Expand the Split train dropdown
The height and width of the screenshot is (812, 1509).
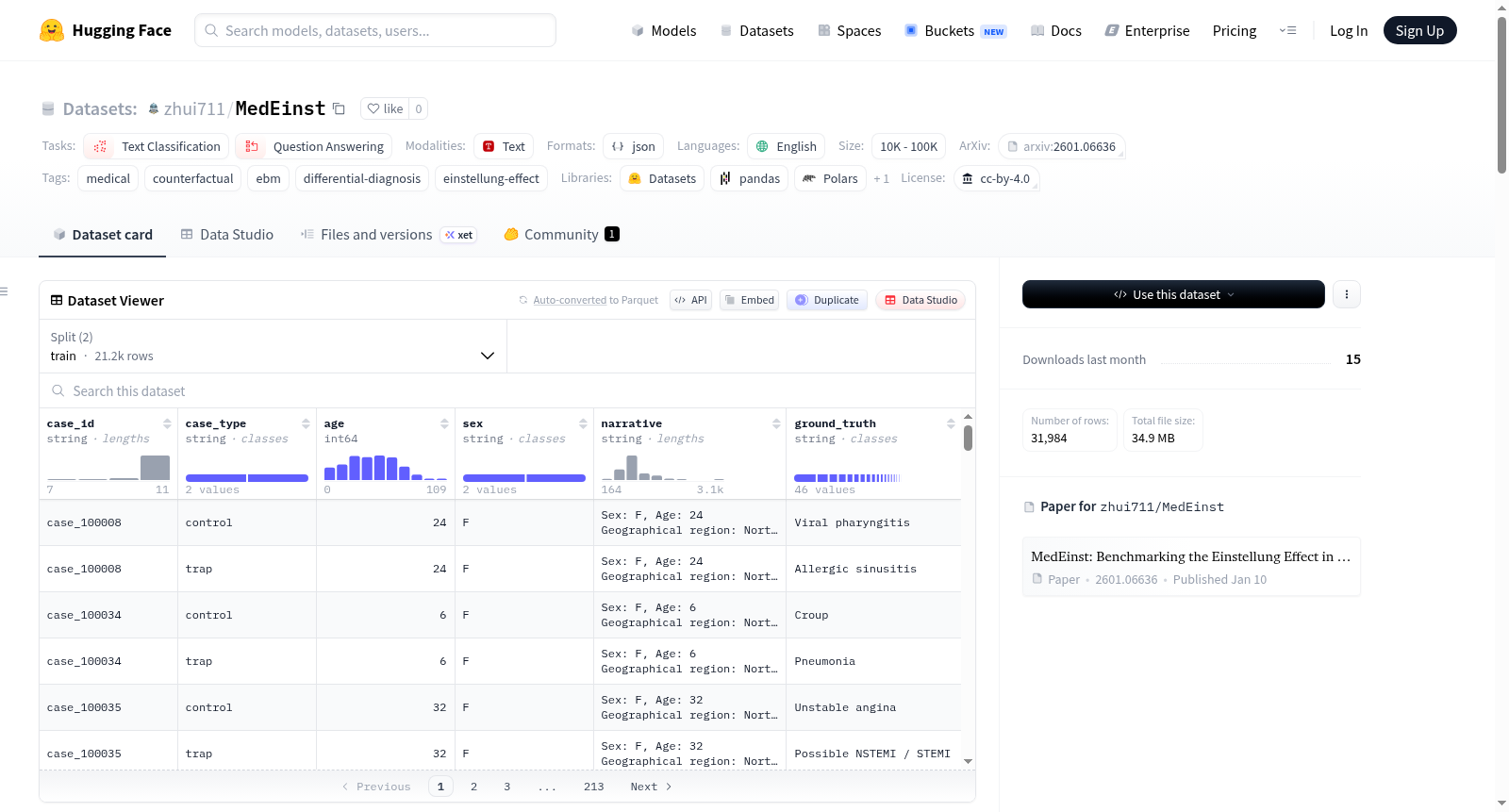274,346
